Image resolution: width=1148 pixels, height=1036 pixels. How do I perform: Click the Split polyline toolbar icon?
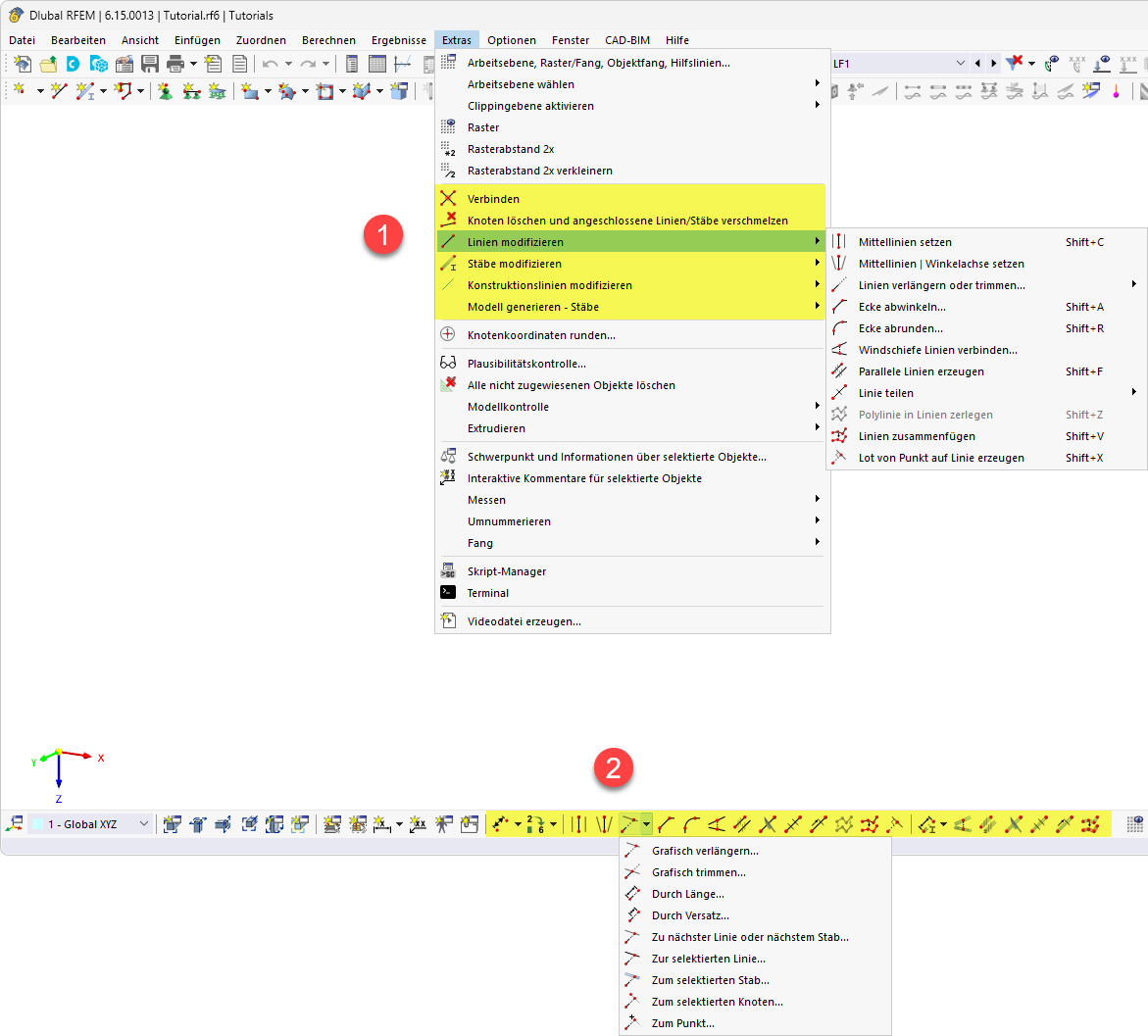(844, 824)
